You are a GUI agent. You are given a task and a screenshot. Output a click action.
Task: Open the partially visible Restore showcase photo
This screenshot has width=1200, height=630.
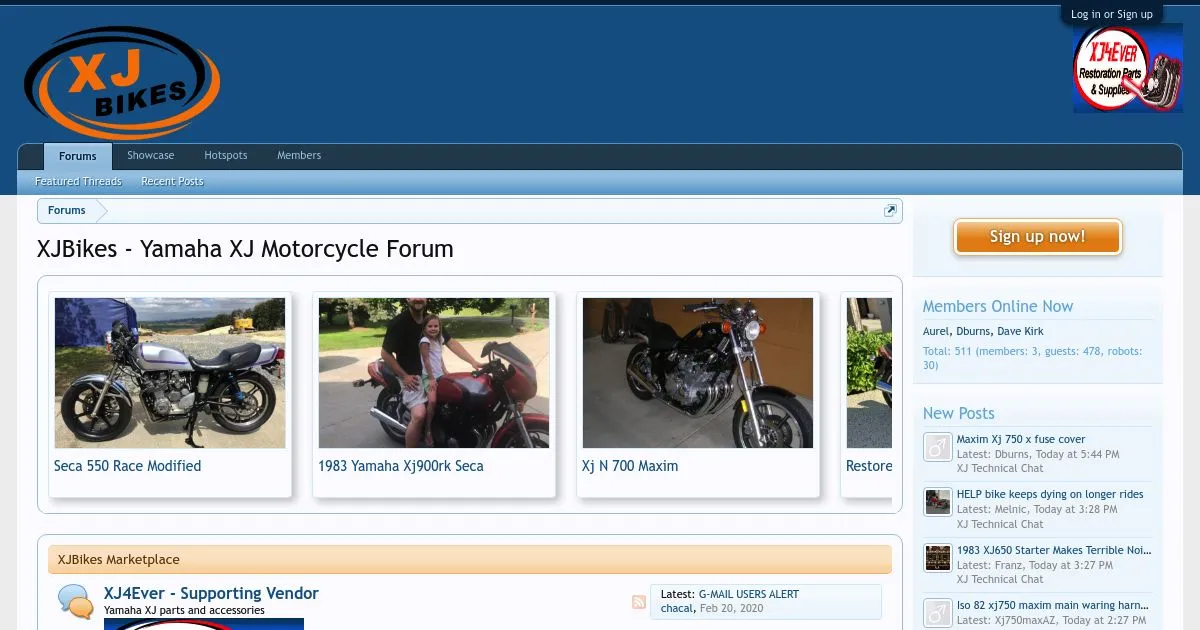869,373
